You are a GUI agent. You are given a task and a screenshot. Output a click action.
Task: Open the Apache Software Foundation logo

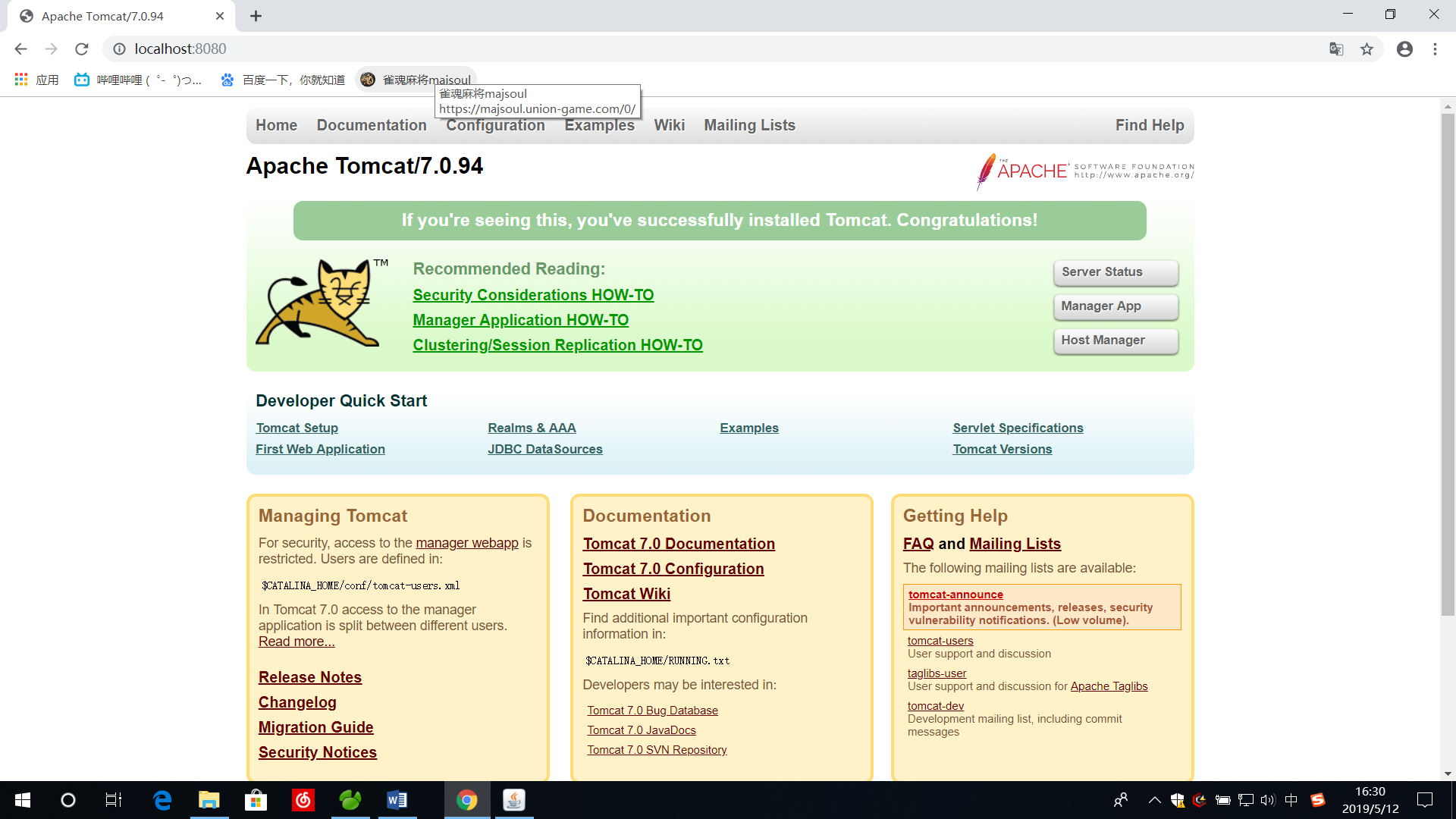[1084, 171]
